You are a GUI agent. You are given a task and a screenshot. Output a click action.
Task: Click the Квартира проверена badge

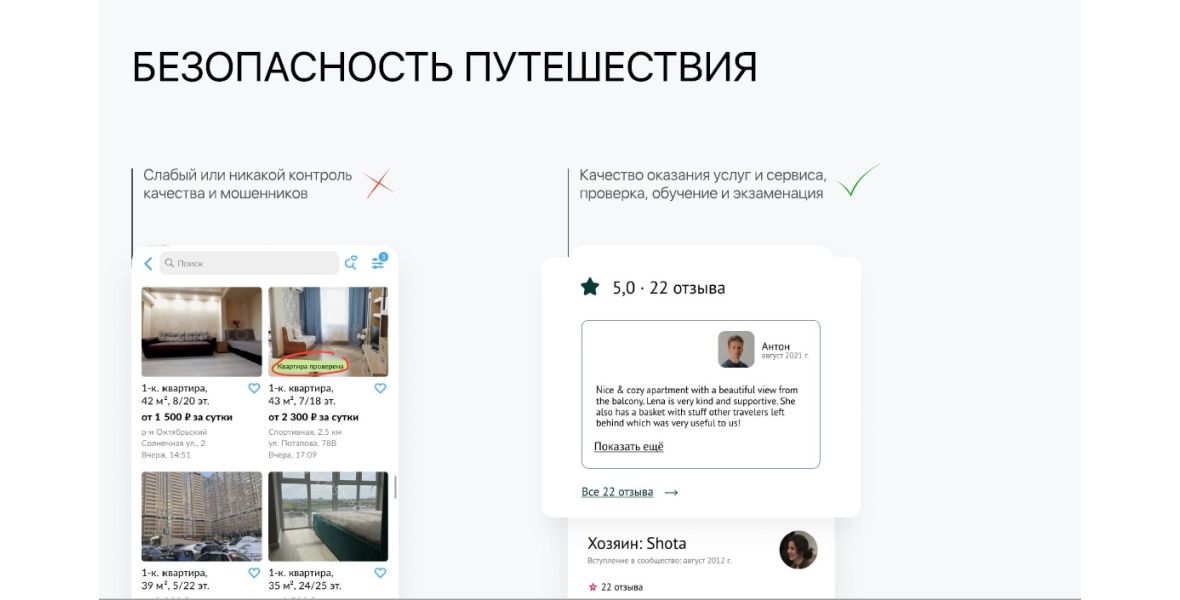point(311,366)
